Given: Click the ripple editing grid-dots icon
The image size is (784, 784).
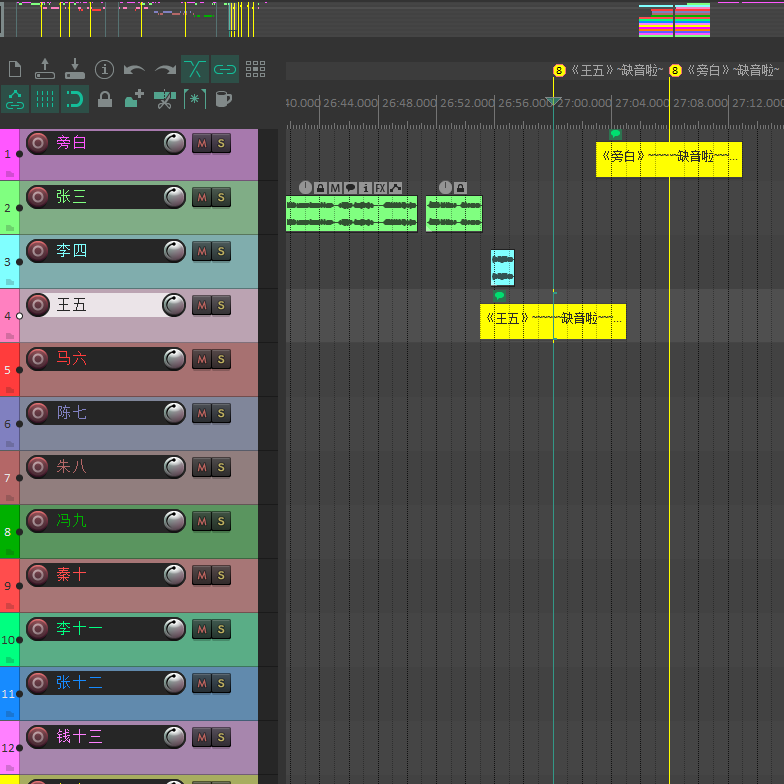Looking at the screenshot, I should coord(255,69).
